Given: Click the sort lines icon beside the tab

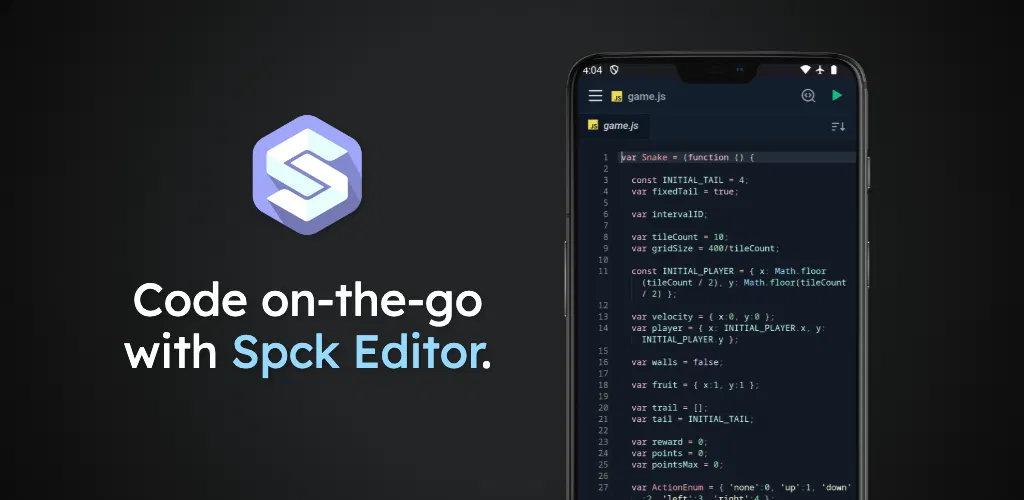Looking at the screenshot, I should 838,127.
